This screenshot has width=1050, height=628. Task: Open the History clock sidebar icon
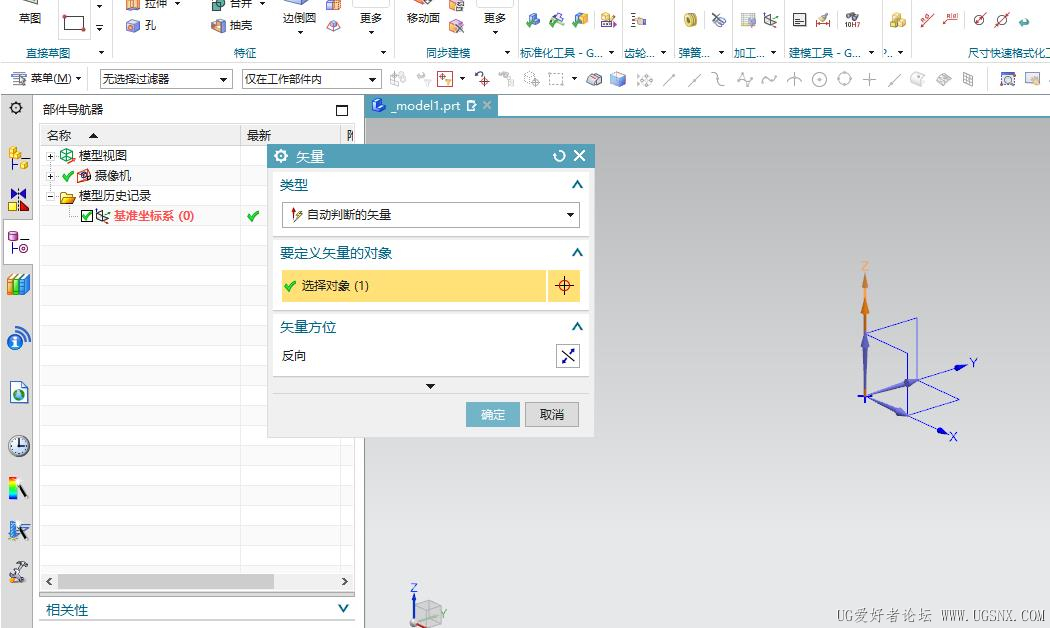tap(19, 445)
